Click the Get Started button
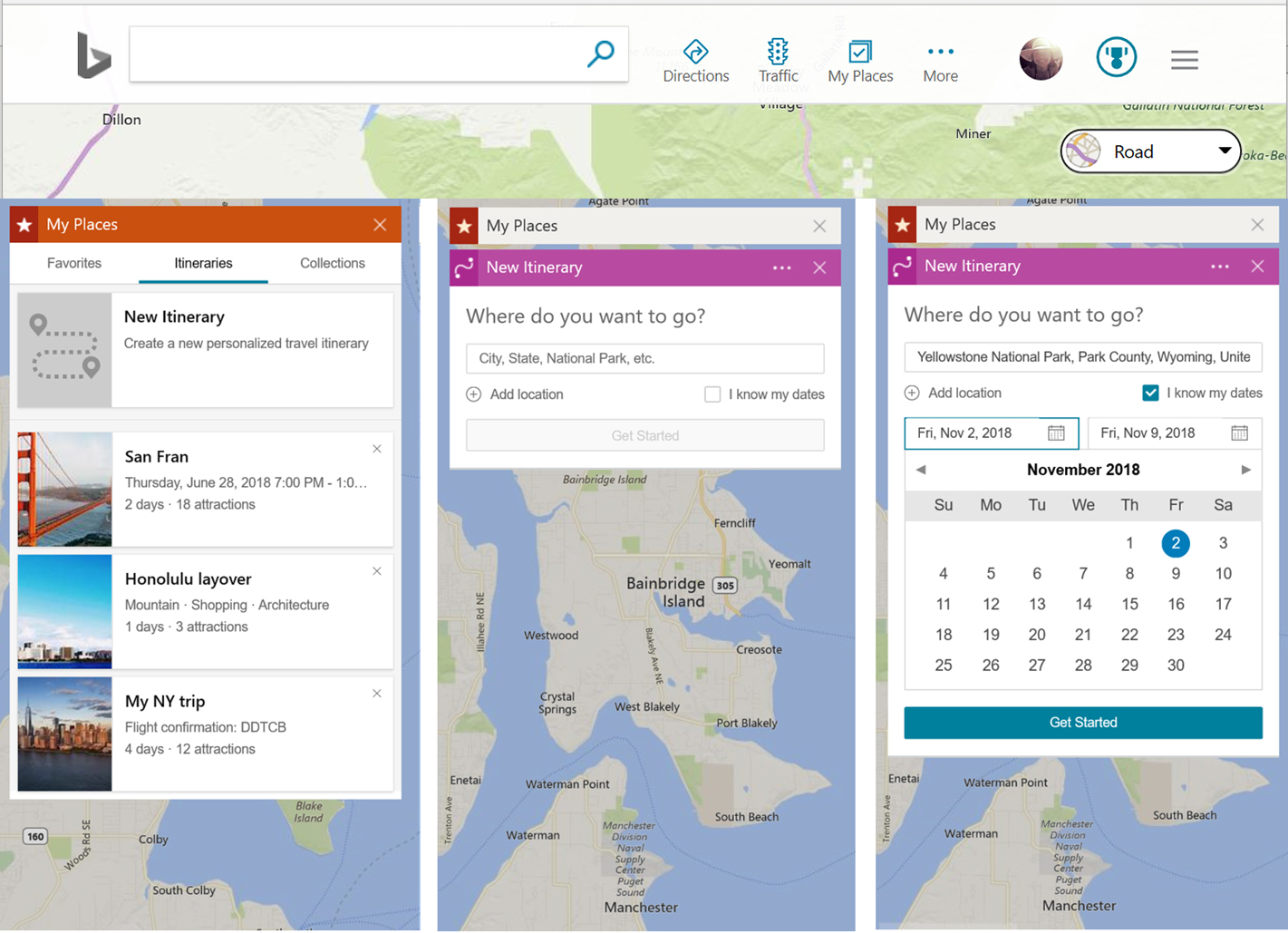 pyautogui.click(x=1082, y=723)
